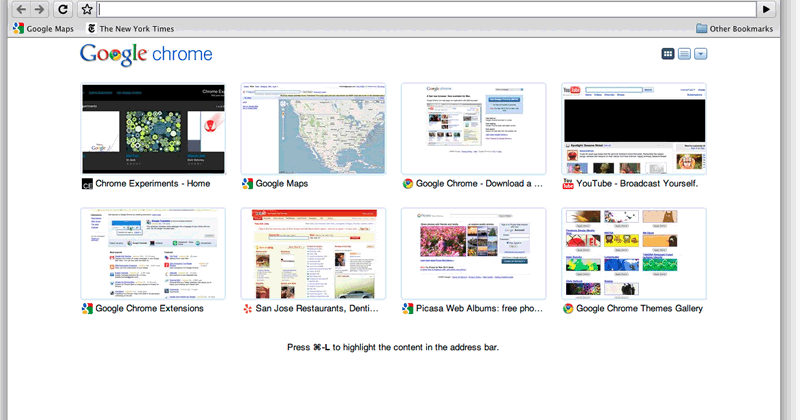Open the Google Maps page thumbnail

pos(313,129)
